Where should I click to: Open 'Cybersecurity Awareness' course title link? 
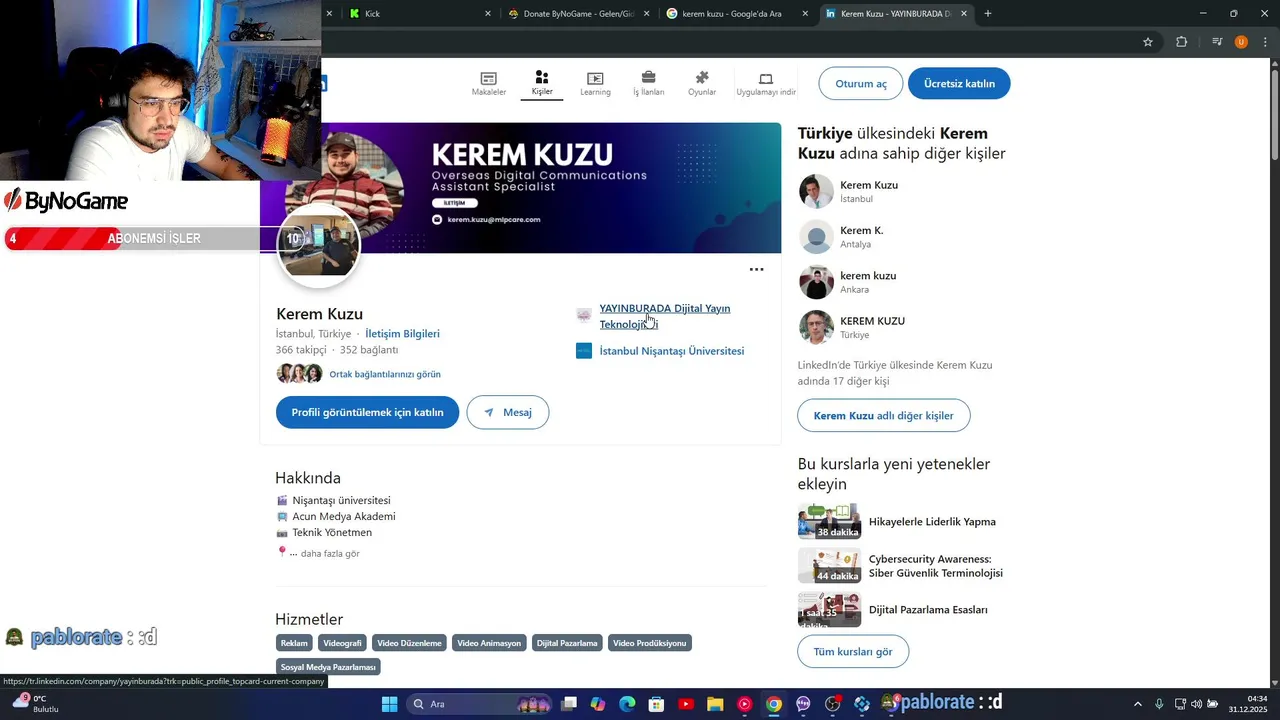click(936, 566)
